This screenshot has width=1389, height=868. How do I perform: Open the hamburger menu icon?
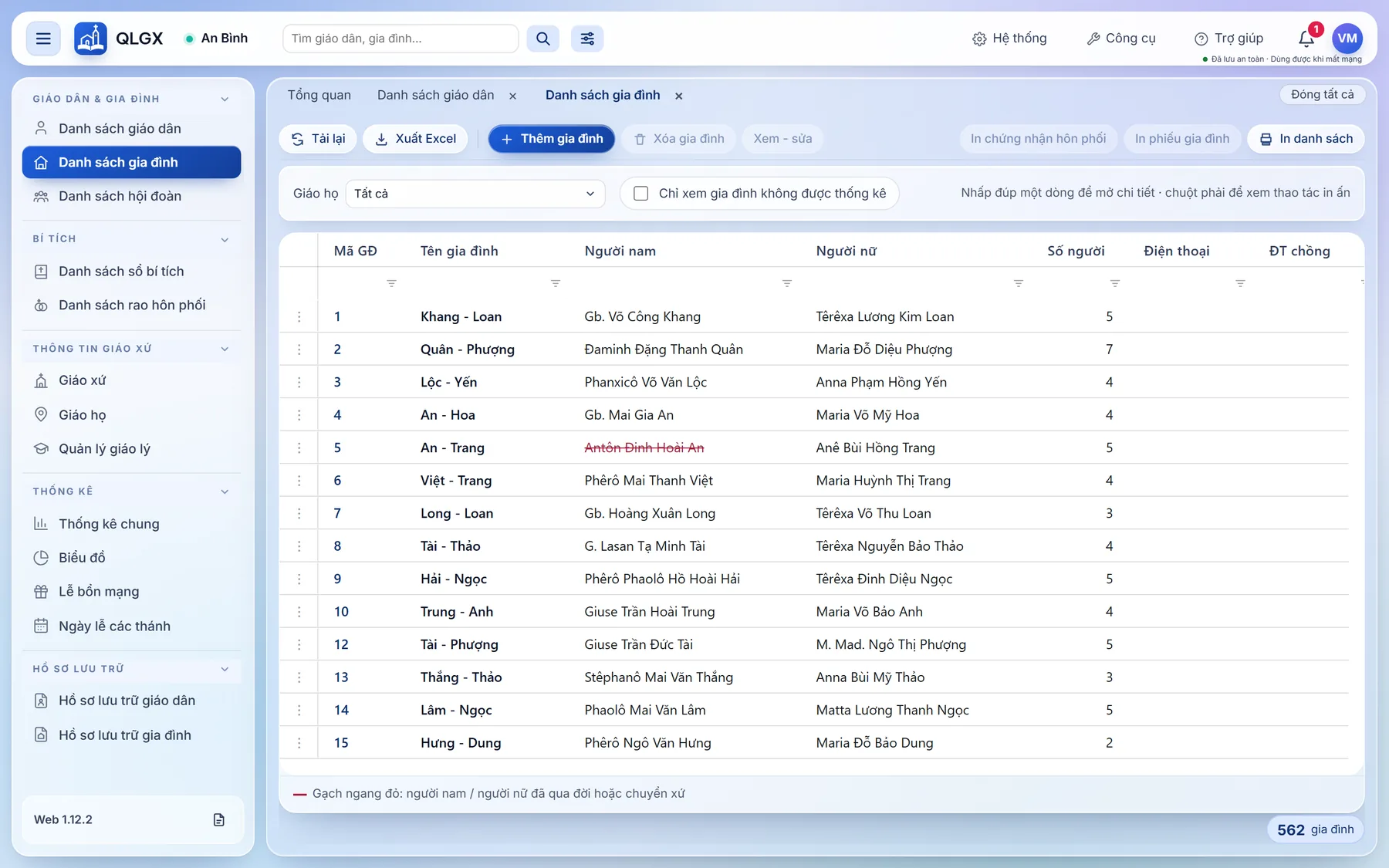43,39
